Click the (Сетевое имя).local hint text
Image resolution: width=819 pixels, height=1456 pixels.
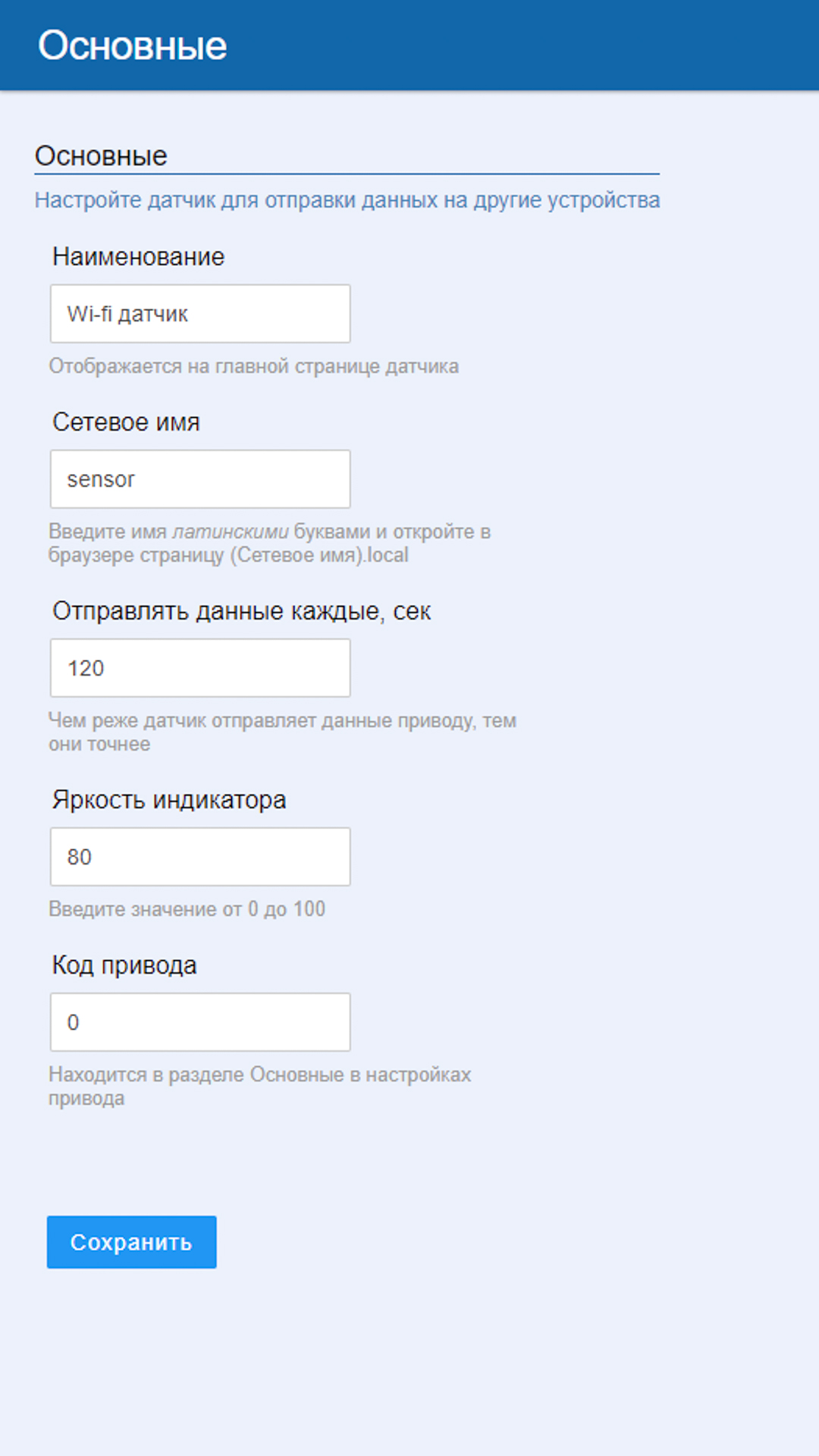pyautogui.click(x=318, y=555)
